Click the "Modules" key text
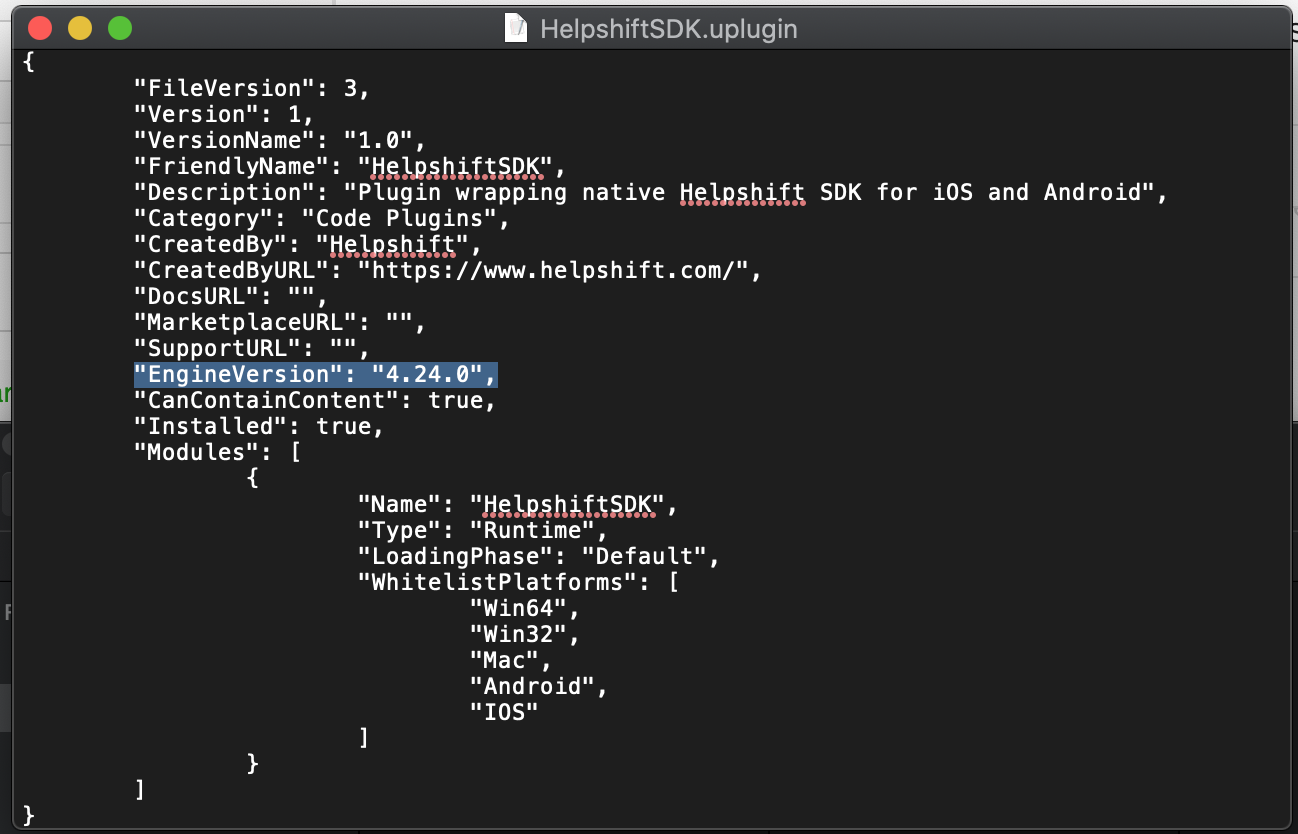The image size is (1298, 834). (196, 452)
